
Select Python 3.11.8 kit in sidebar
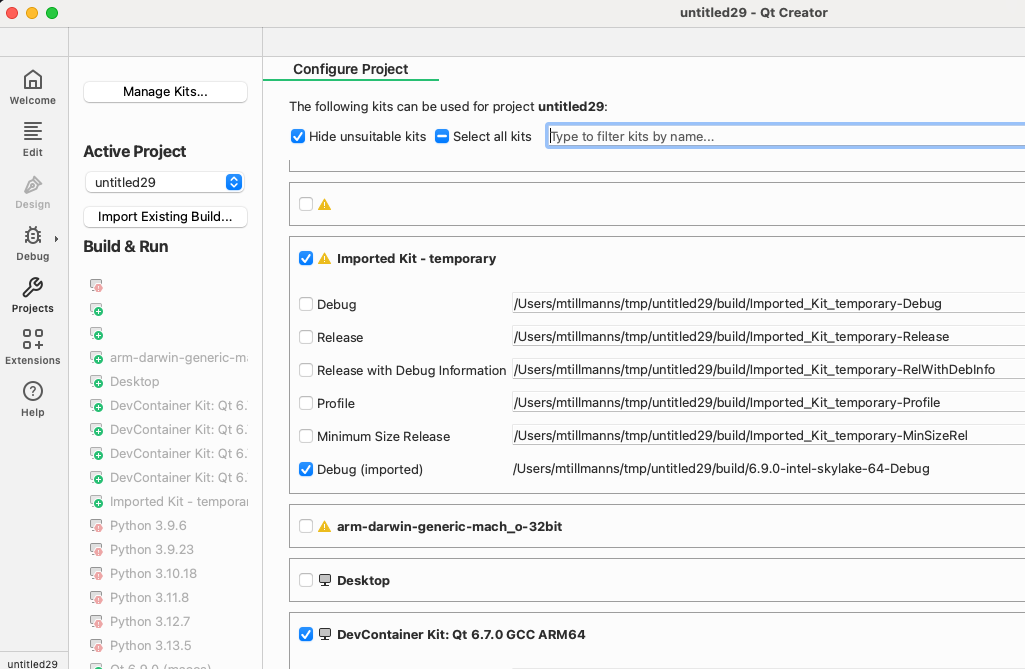(149, 598)
